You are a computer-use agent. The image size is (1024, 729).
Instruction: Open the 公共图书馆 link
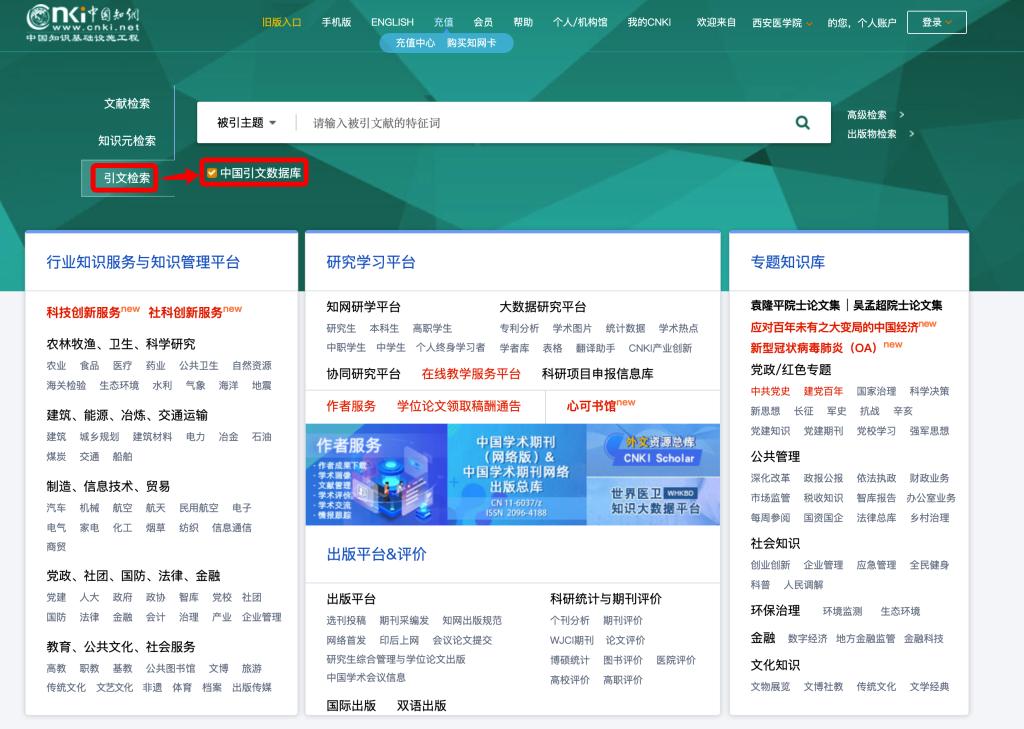click(170, 668)
